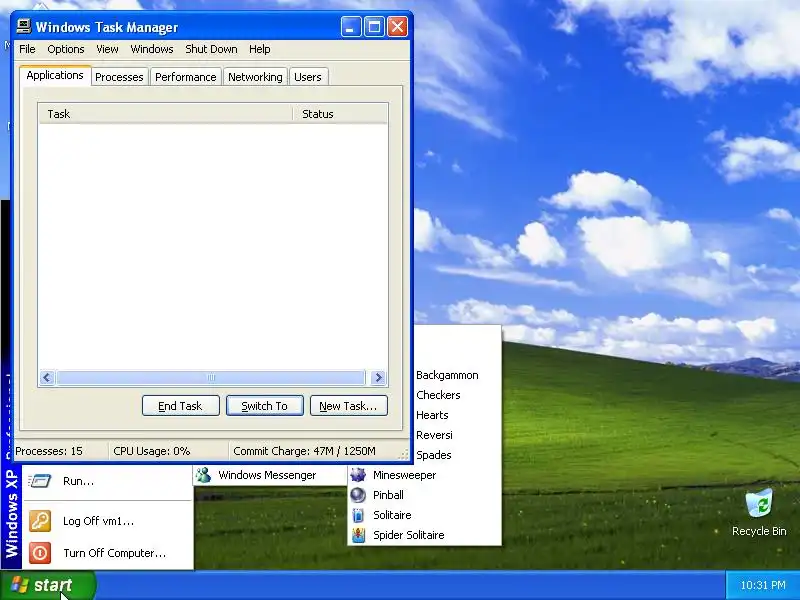Launch Spades from the Games menu
This screenshot has width=800, height=600.
434,455
